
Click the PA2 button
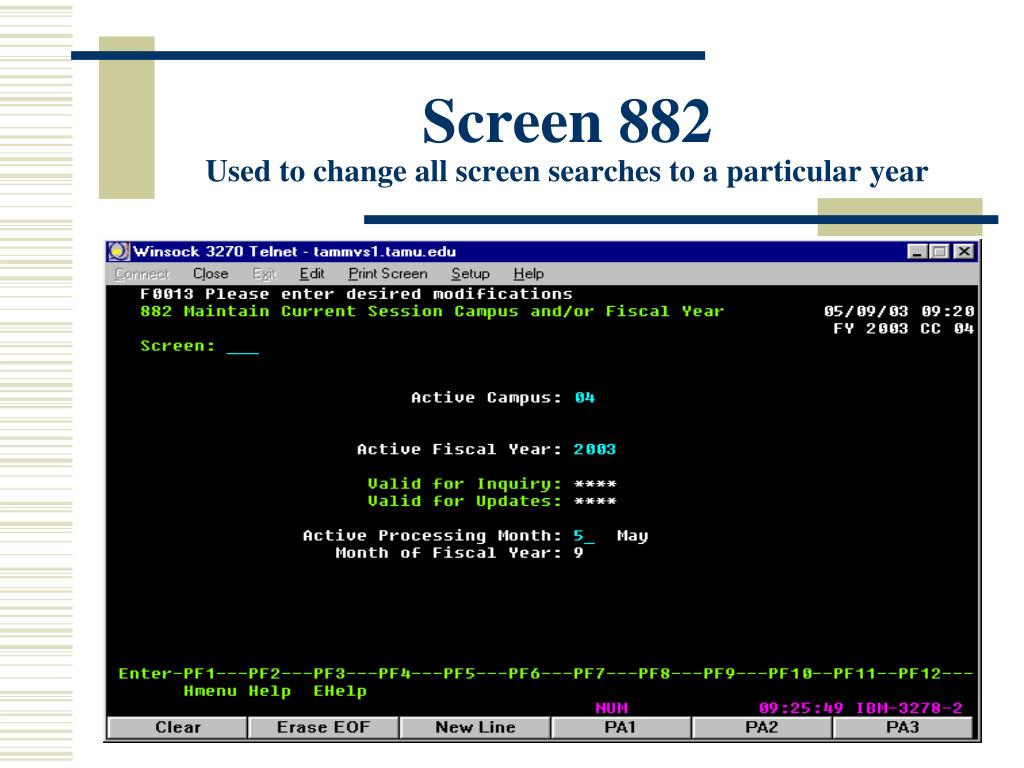[761, 728]
